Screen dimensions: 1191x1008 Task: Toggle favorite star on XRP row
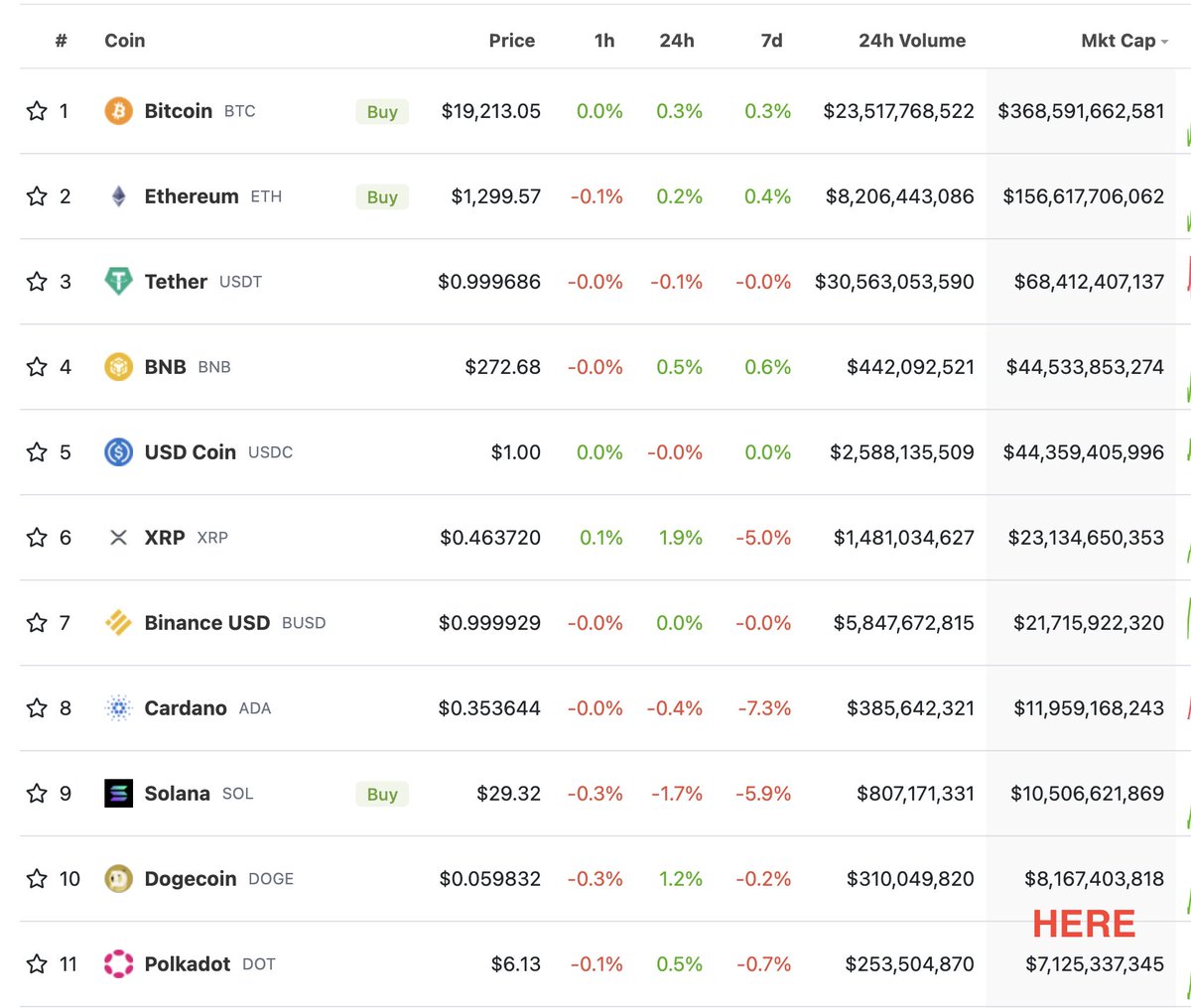[37, 538]
